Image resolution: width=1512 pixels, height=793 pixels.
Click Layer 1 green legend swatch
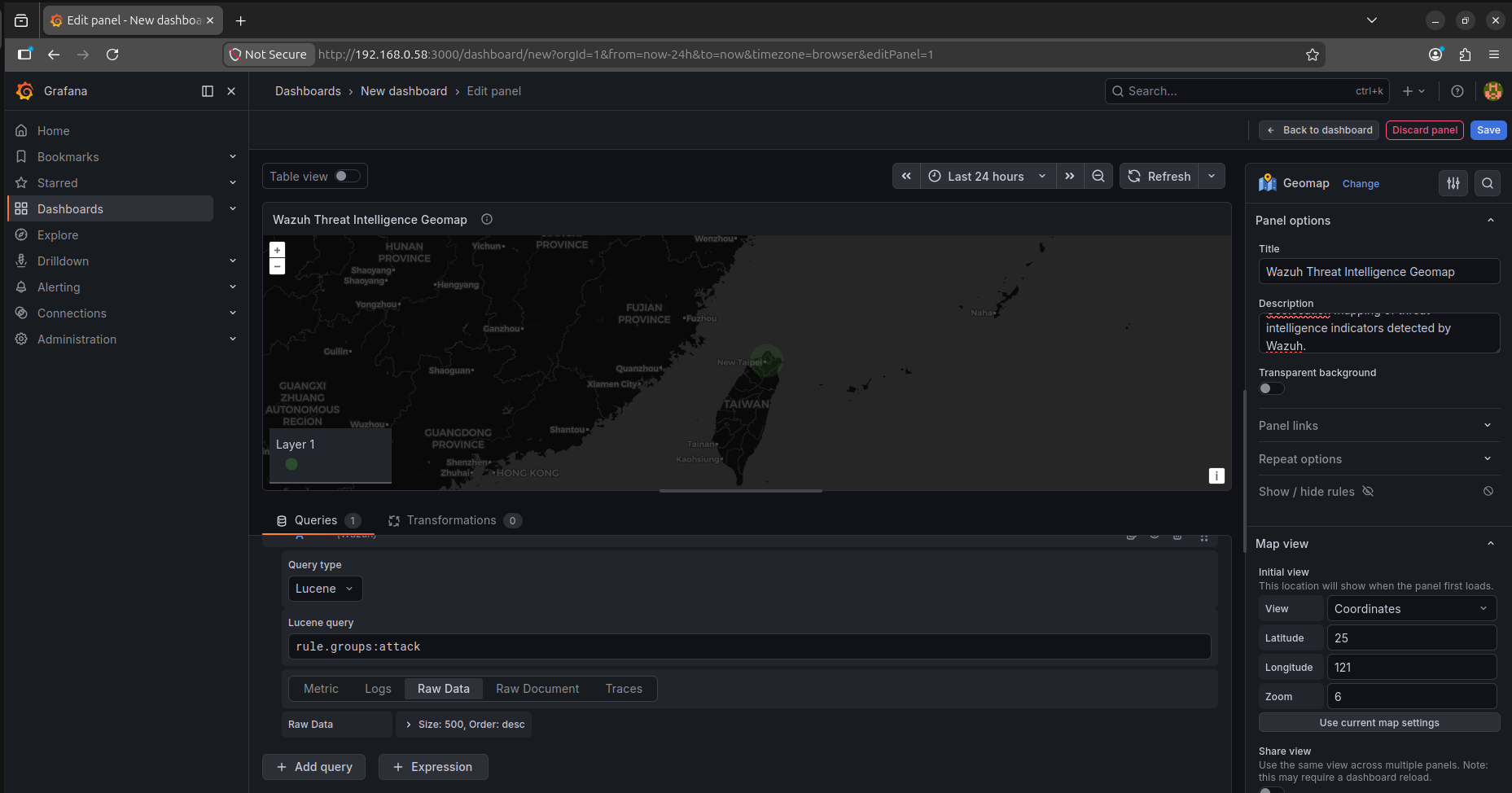pos(291,464)
